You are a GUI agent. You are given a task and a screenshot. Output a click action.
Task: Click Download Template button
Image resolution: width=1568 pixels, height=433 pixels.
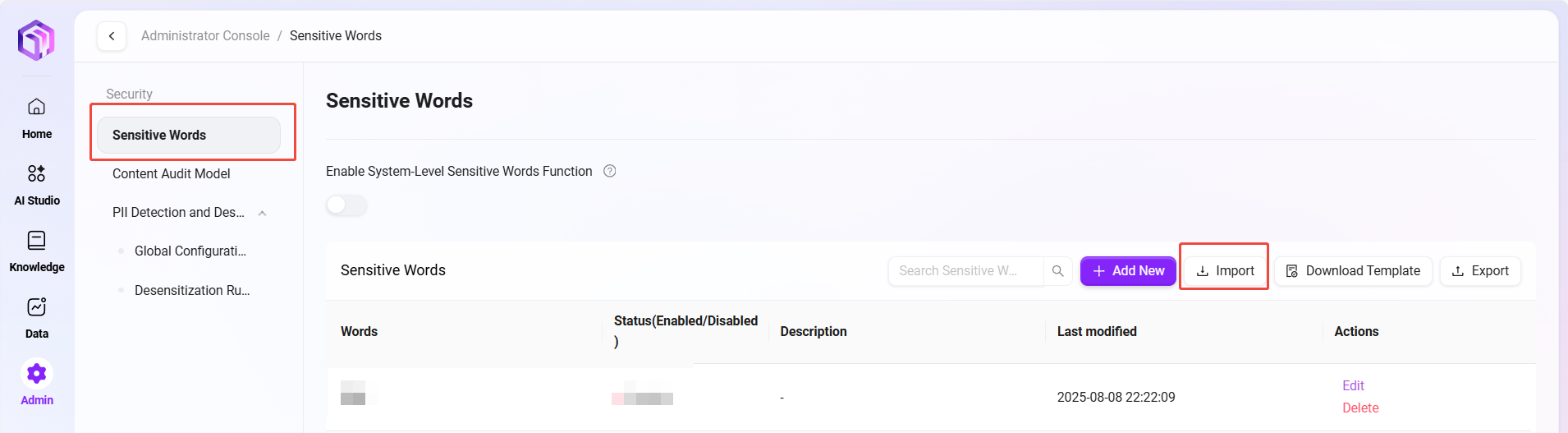[x=1352, y=271]
